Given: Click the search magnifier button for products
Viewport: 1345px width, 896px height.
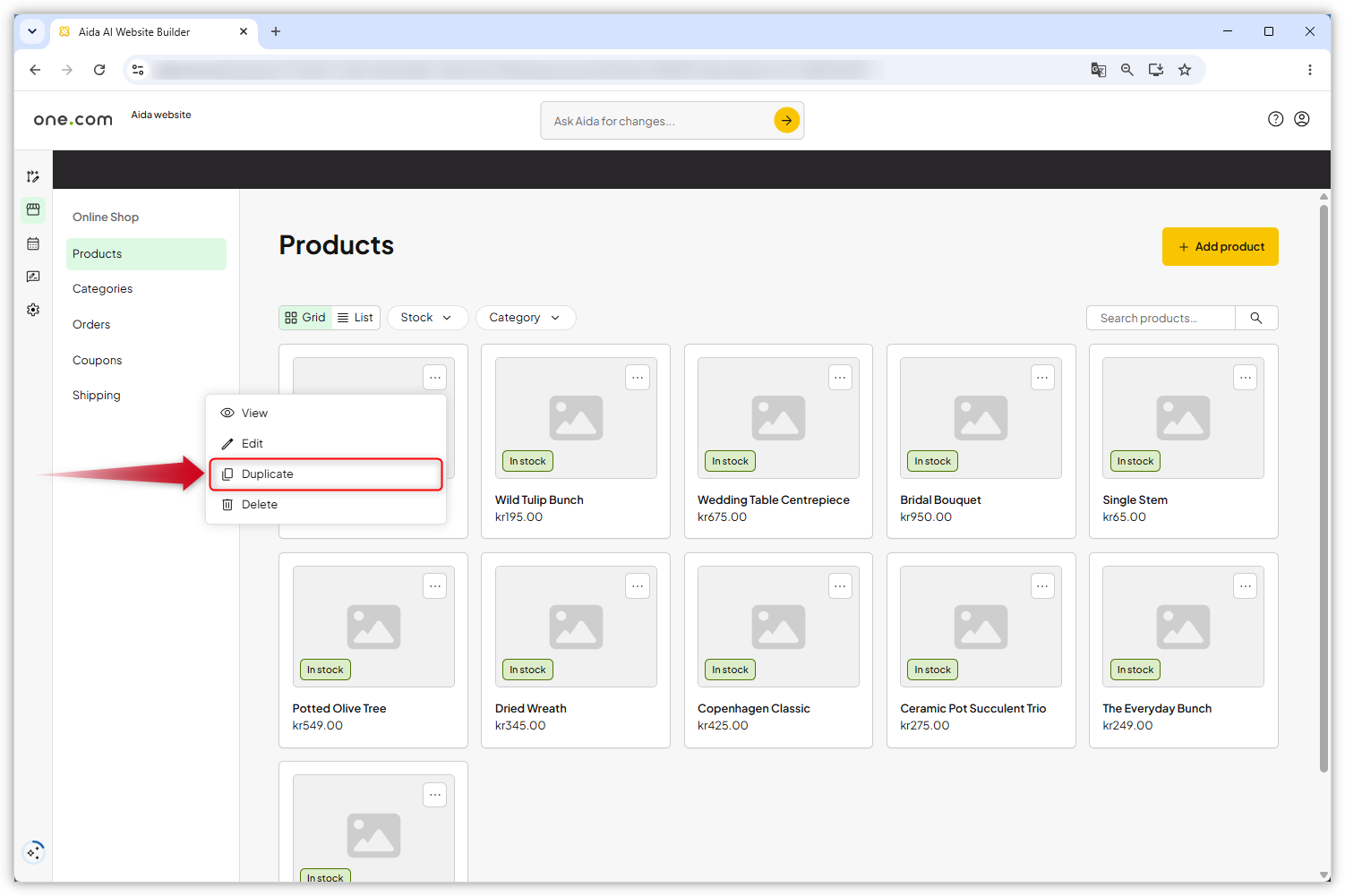Looking at the screenshot, I should [x=1256, y=318].
